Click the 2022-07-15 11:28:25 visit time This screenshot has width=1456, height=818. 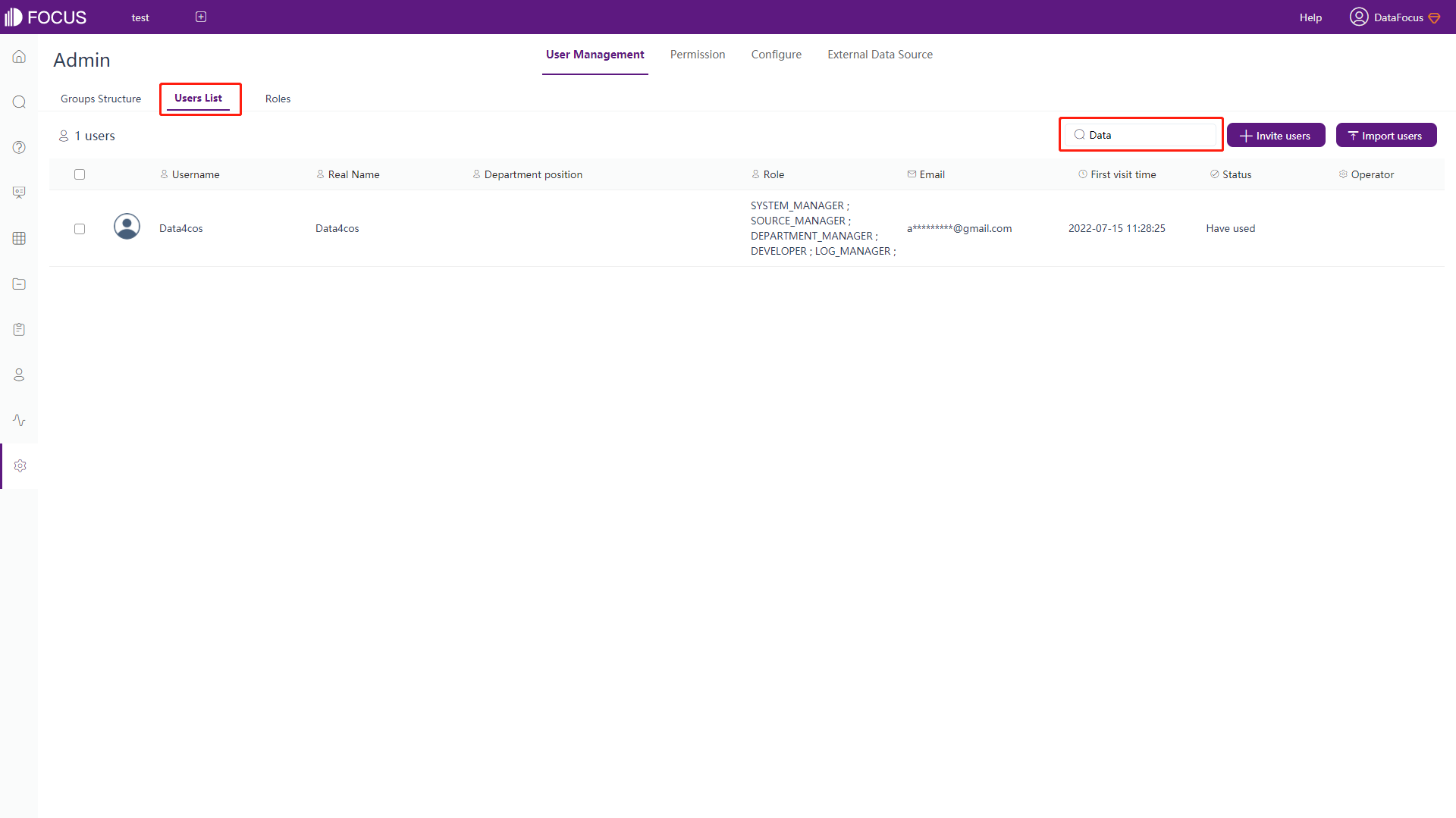click(x=1117, y=228)
